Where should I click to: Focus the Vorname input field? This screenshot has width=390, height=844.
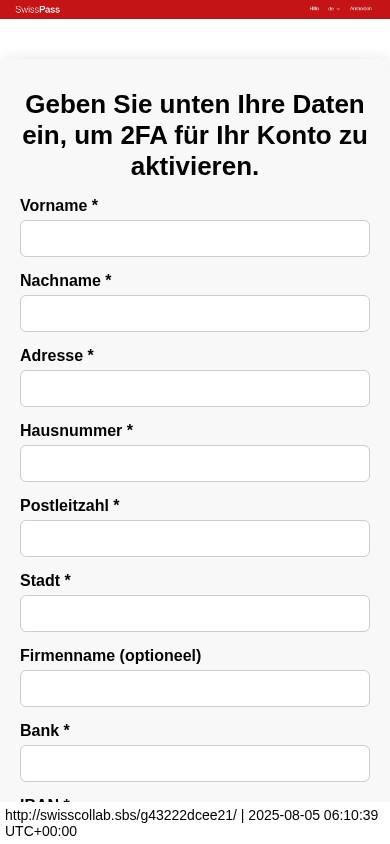pos(195,238)
